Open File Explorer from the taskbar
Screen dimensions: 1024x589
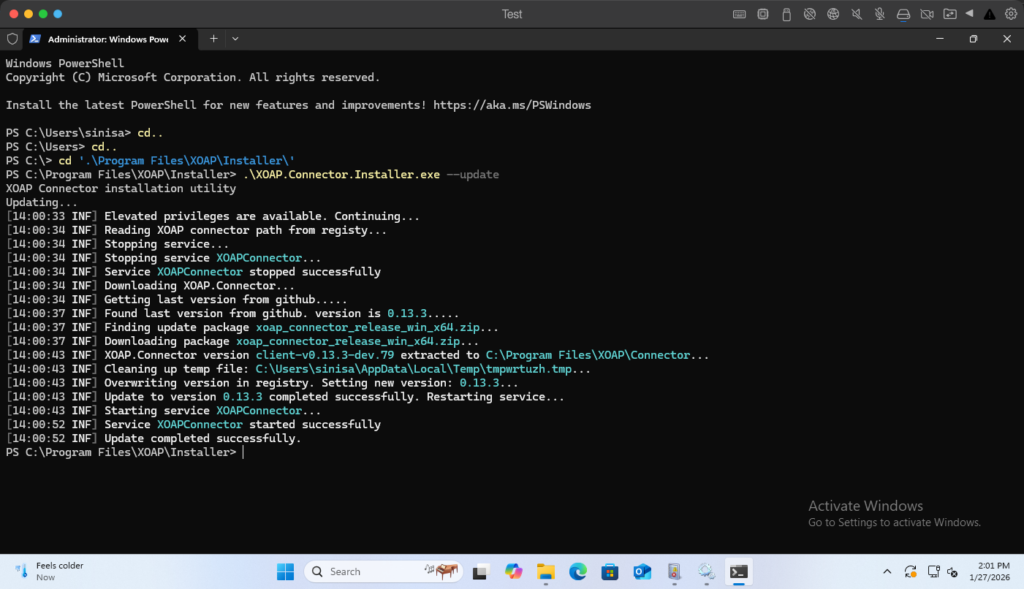pos(545,572)
